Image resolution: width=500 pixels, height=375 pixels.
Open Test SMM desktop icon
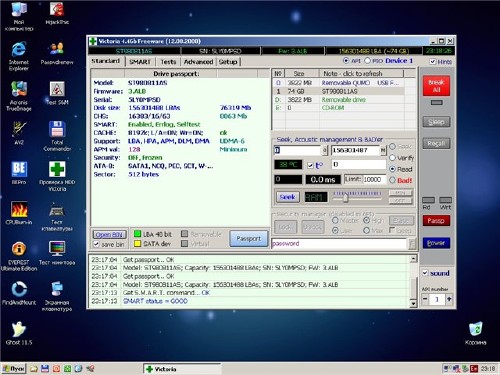(57, 93)
